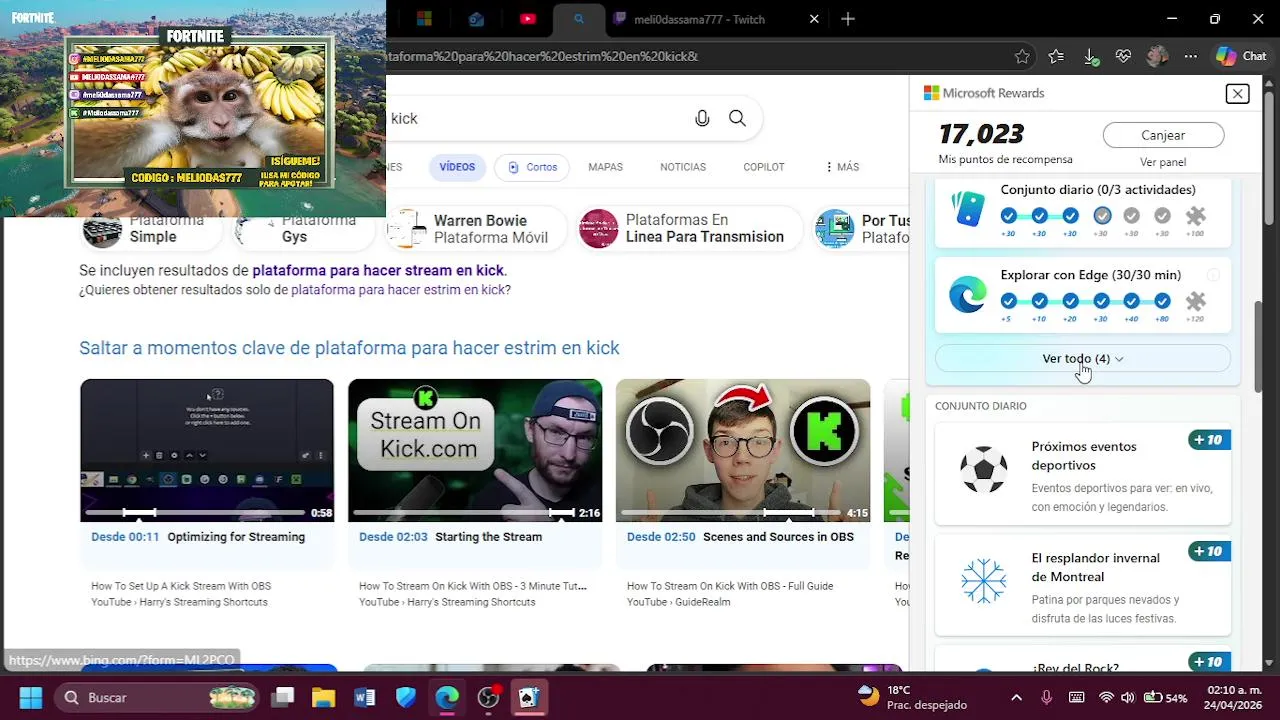The width and height of the screenshot is (1280, 720).
Task: Open Plataformas En Linea Para Transmision suggestion
Action: pos(688,228)
